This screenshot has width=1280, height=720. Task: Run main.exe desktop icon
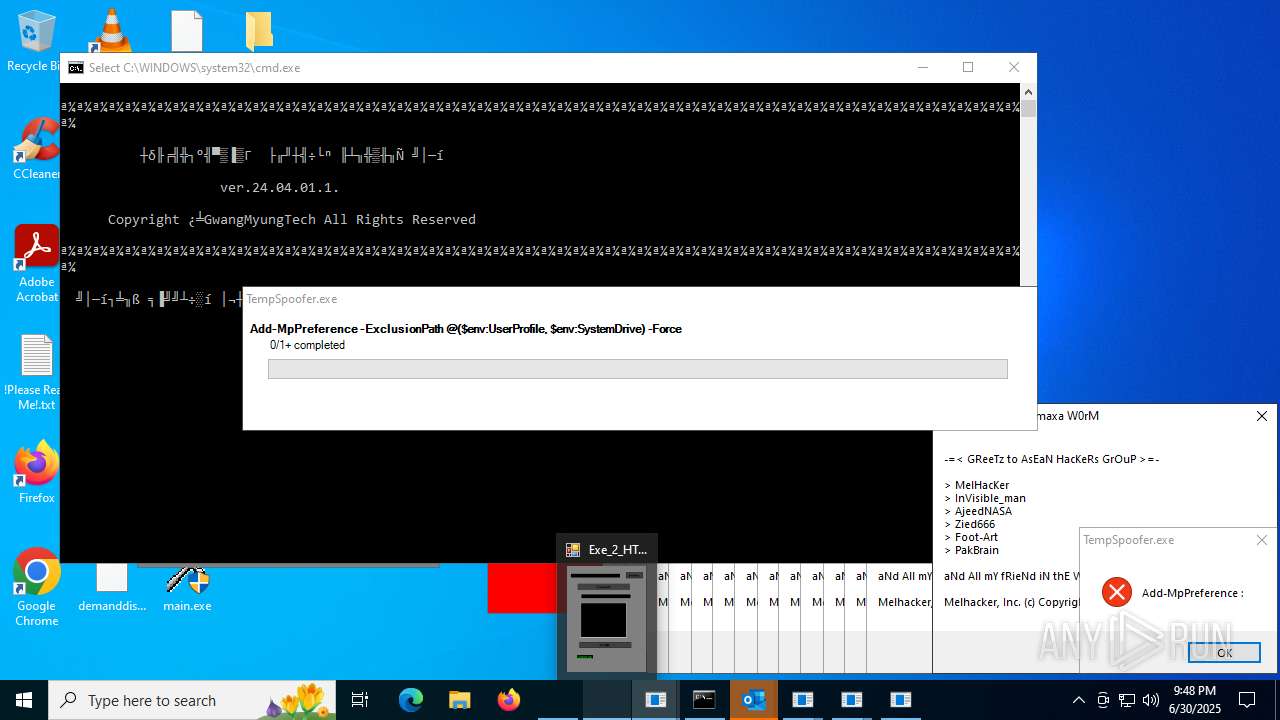187,588
